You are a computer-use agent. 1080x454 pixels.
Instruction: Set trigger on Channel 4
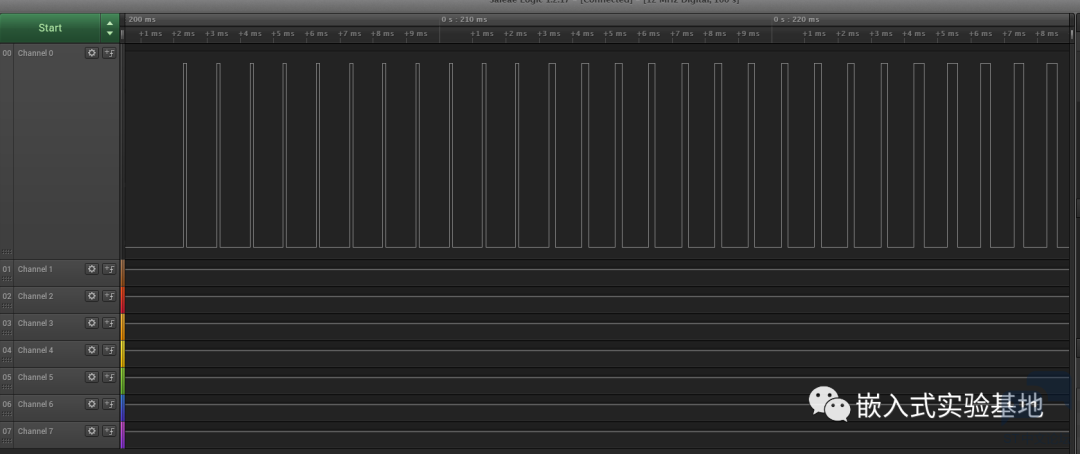109,350
